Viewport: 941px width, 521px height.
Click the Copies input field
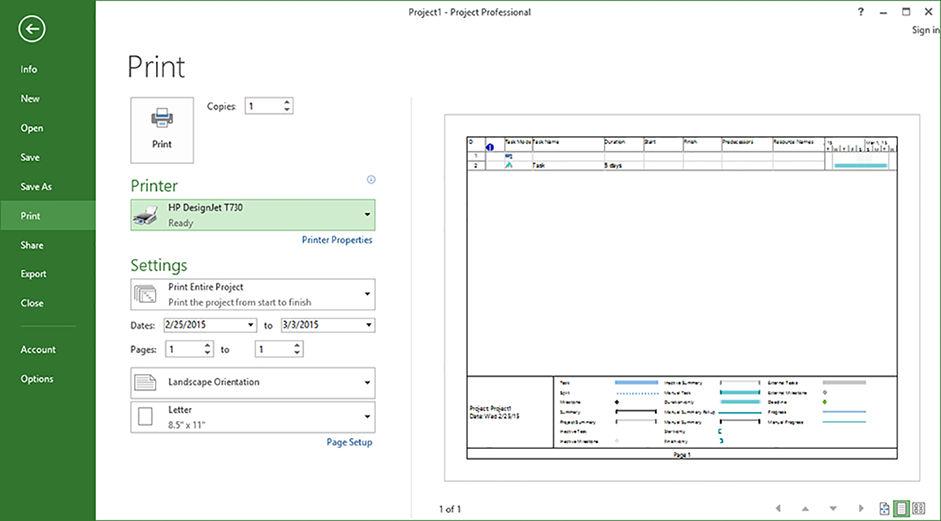263,106
